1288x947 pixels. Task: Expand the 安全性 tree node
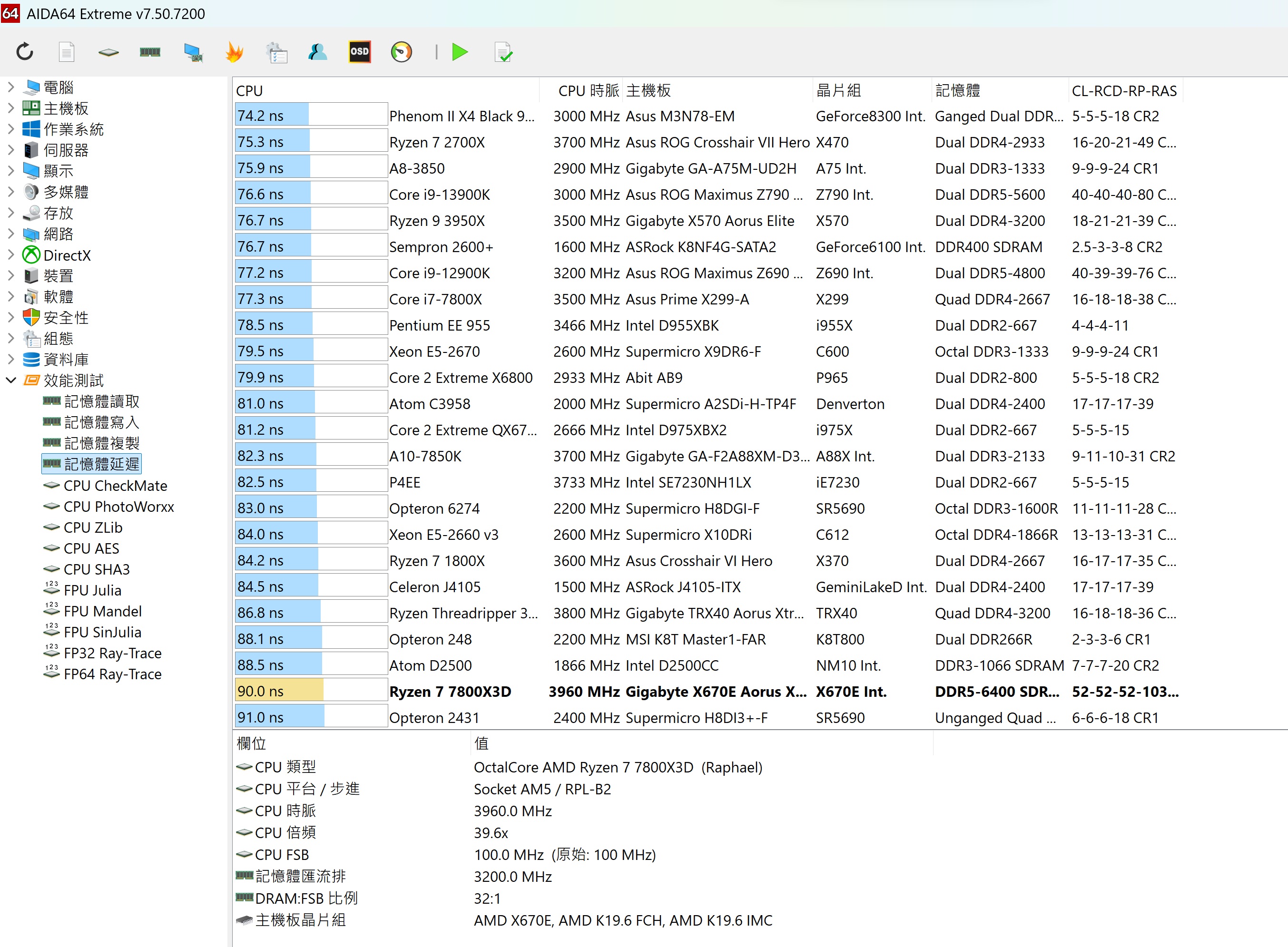10,317
